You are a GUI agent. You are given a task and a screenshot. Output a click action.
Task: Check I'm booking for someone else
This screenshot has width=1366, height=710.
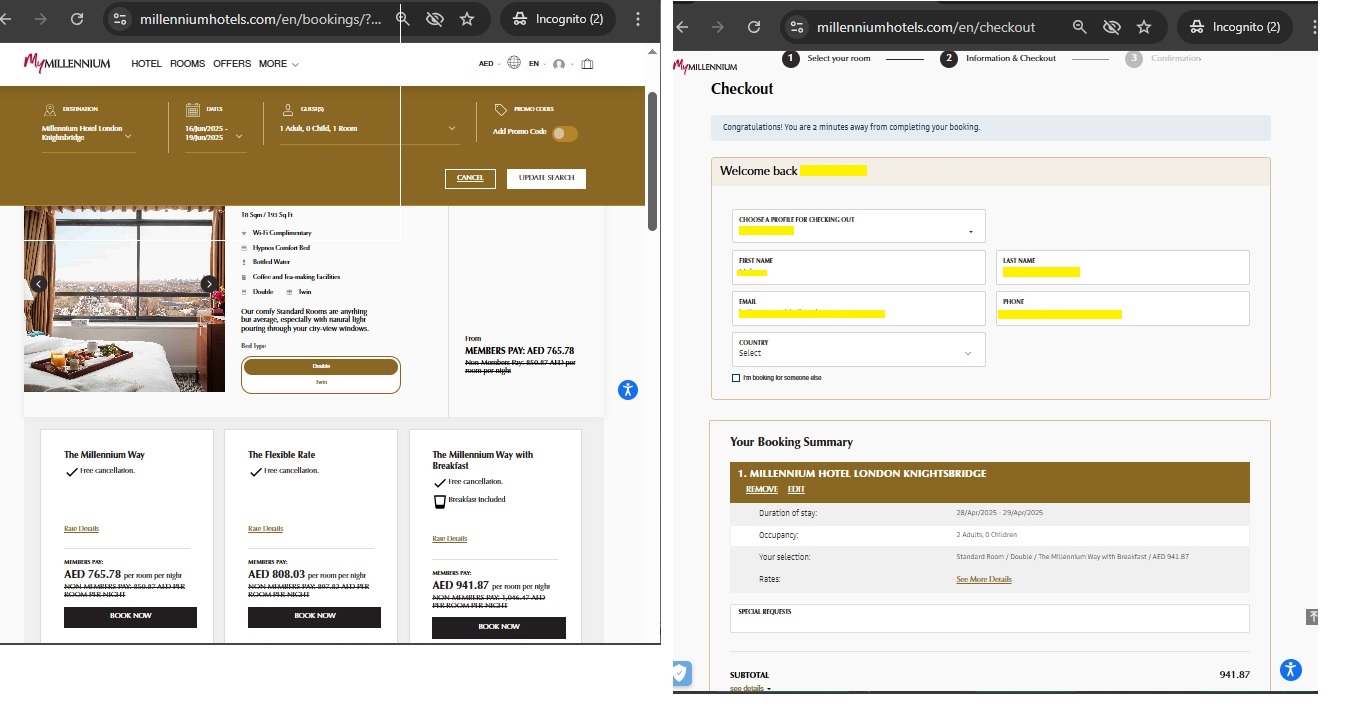click(x=736, y=378)
